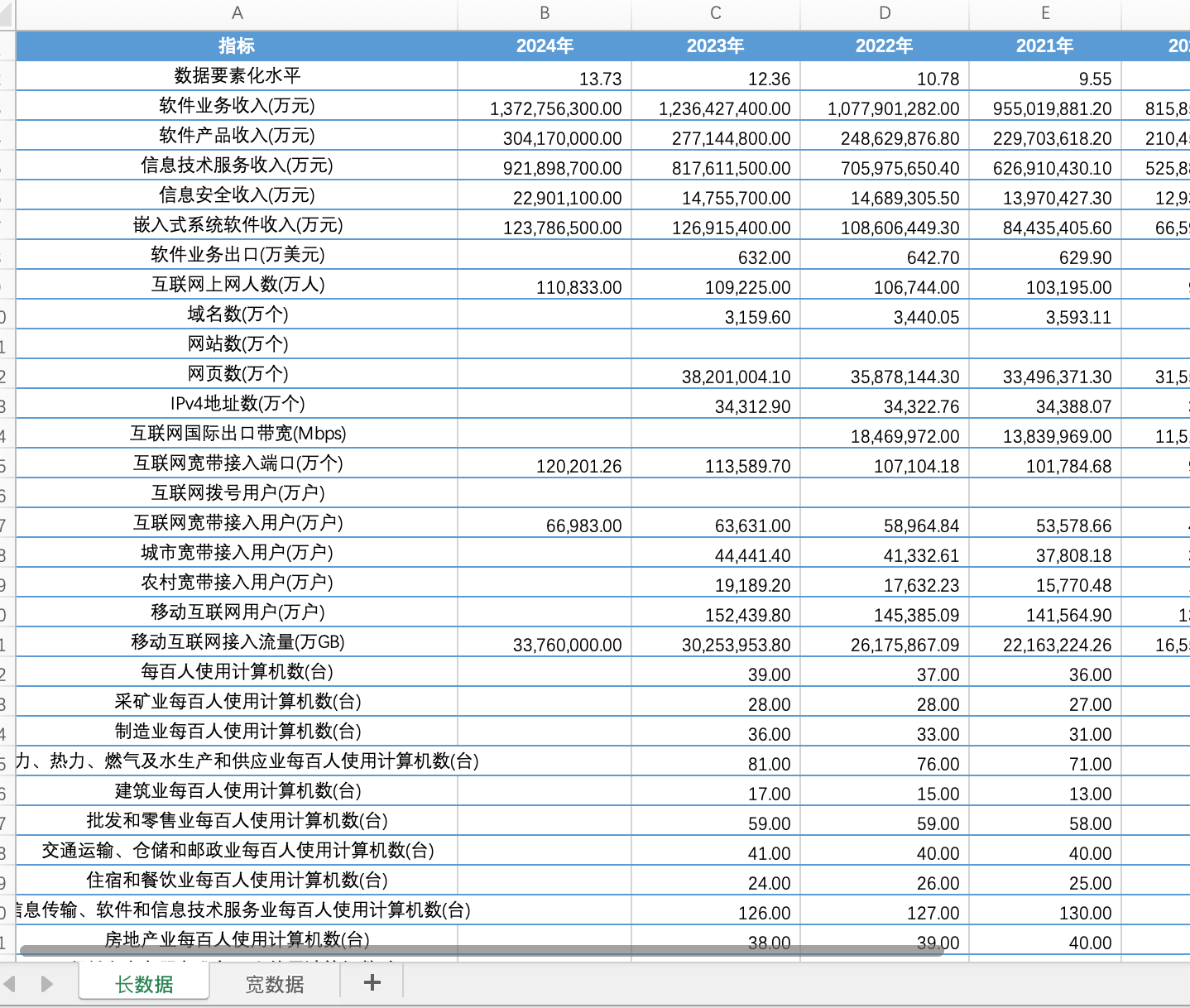1190x1008 pixels.
Task: Click the cell with value 81.00
Action: [x=716, y=761]
